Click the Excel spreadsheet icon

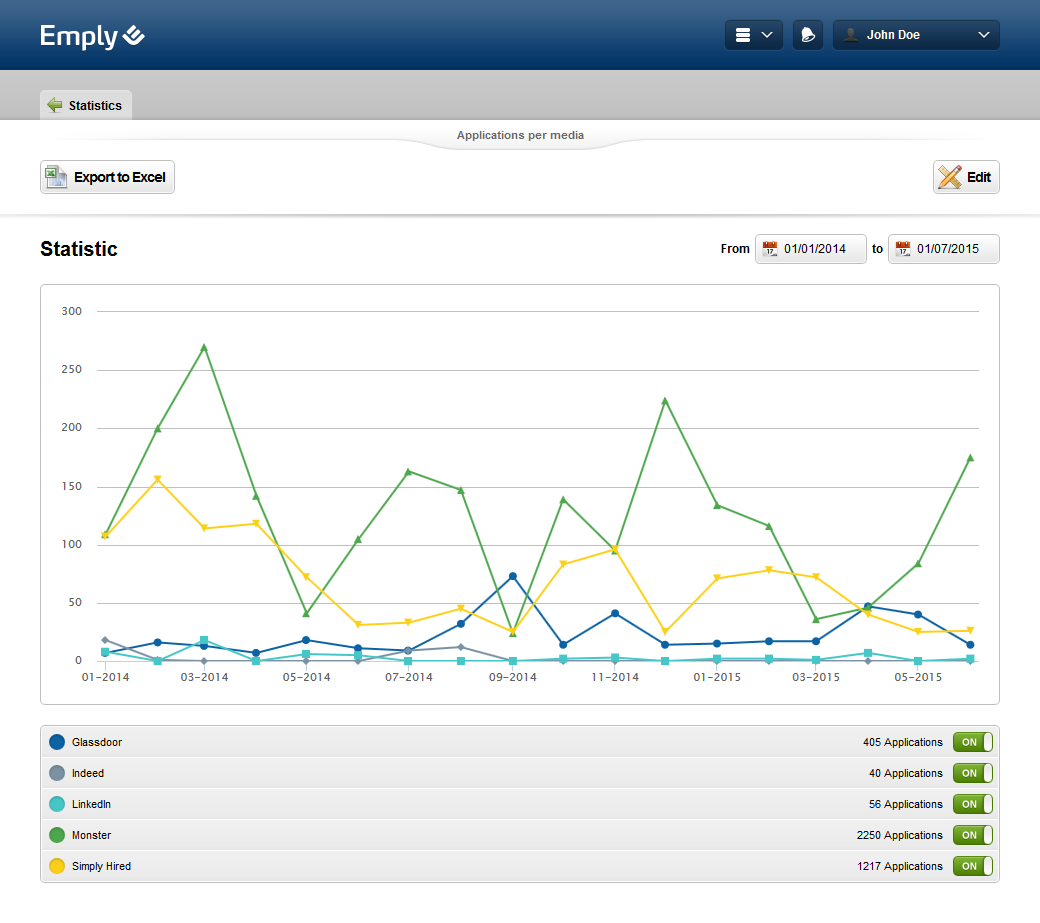(x=56, y=177)
